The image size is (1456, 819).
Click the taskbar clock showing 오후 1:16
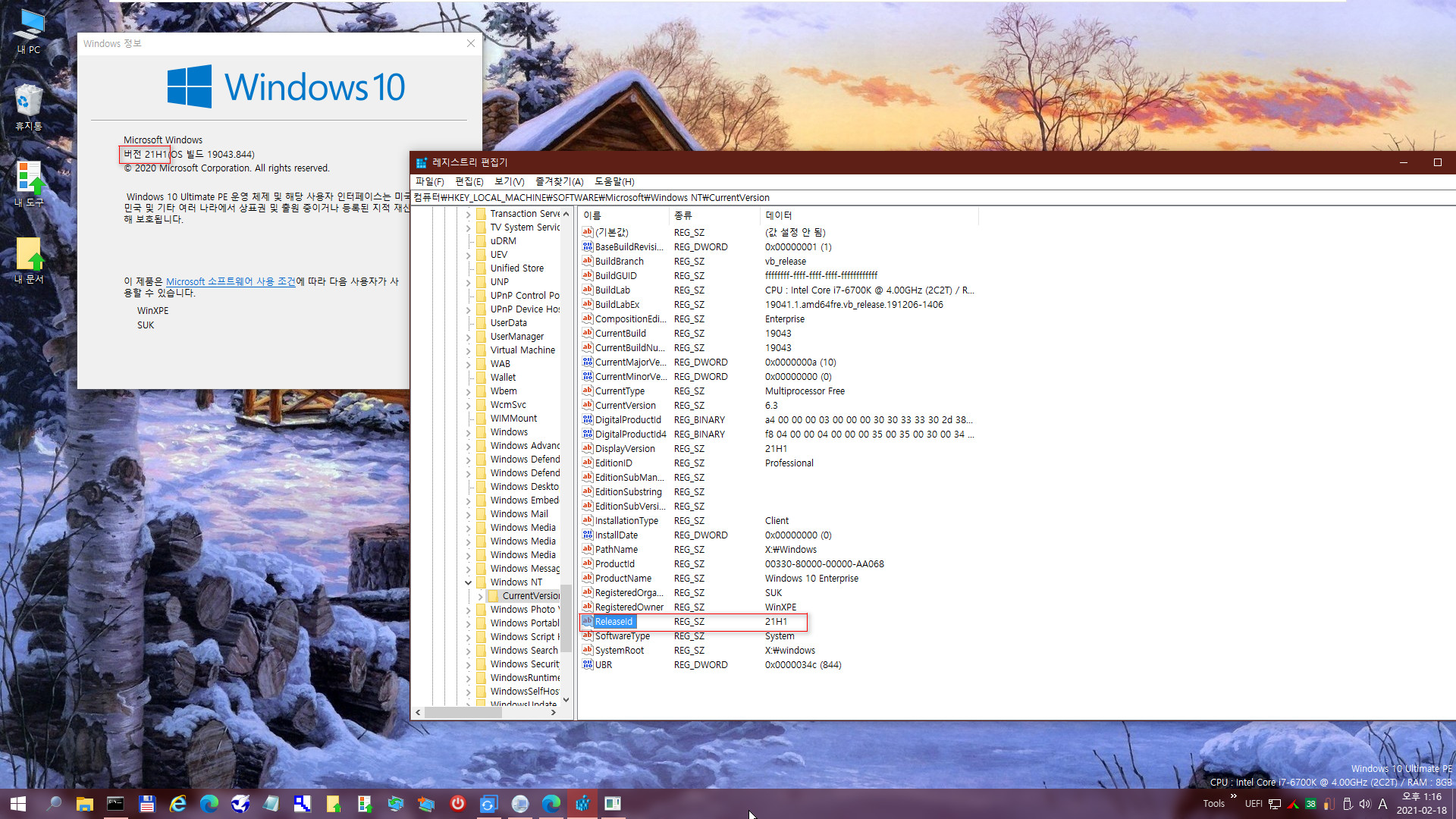[1422, 804]
